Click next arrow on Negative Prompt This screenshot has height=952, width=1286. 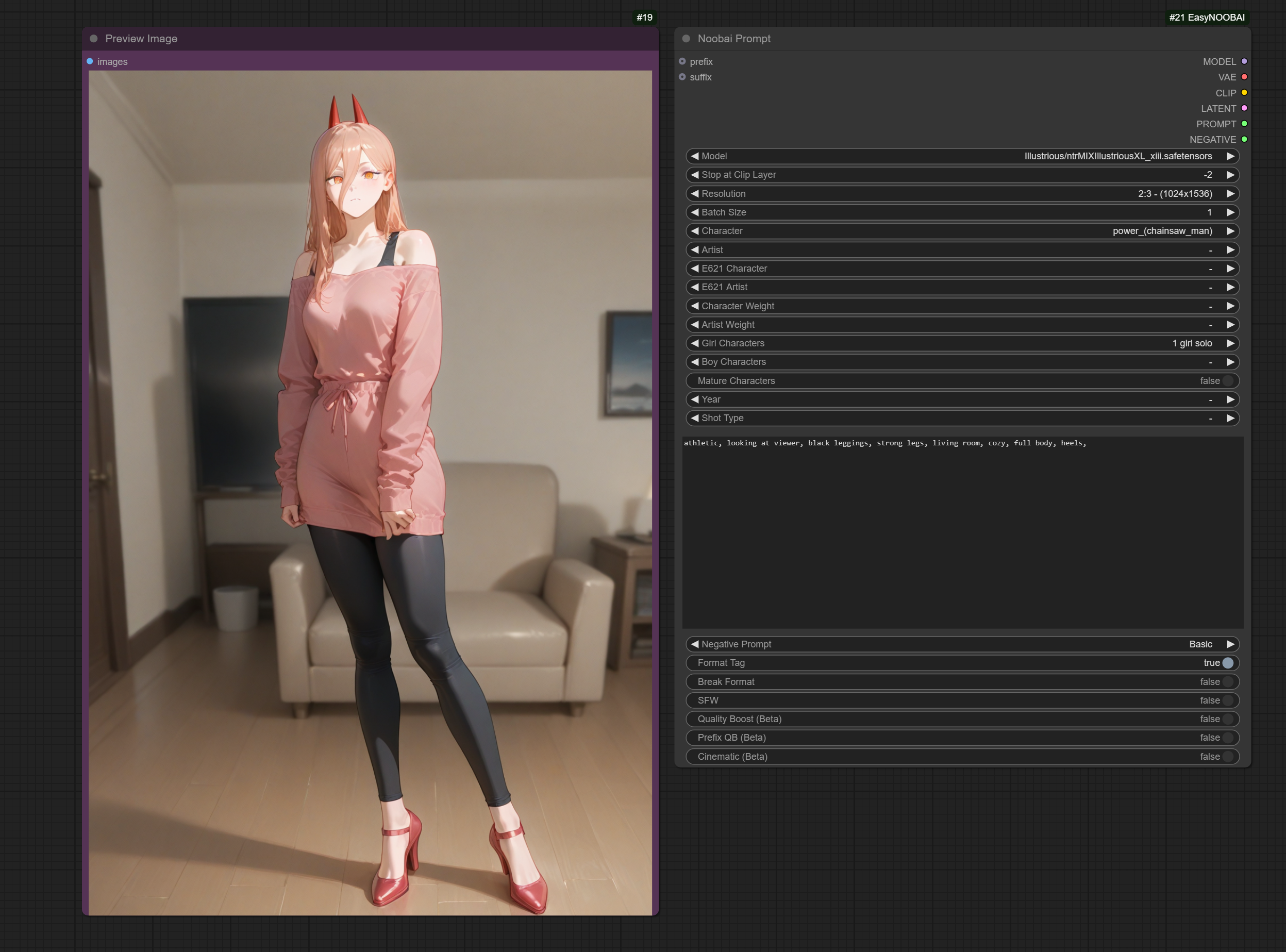pyautogui.click(x=1230, y=644)
